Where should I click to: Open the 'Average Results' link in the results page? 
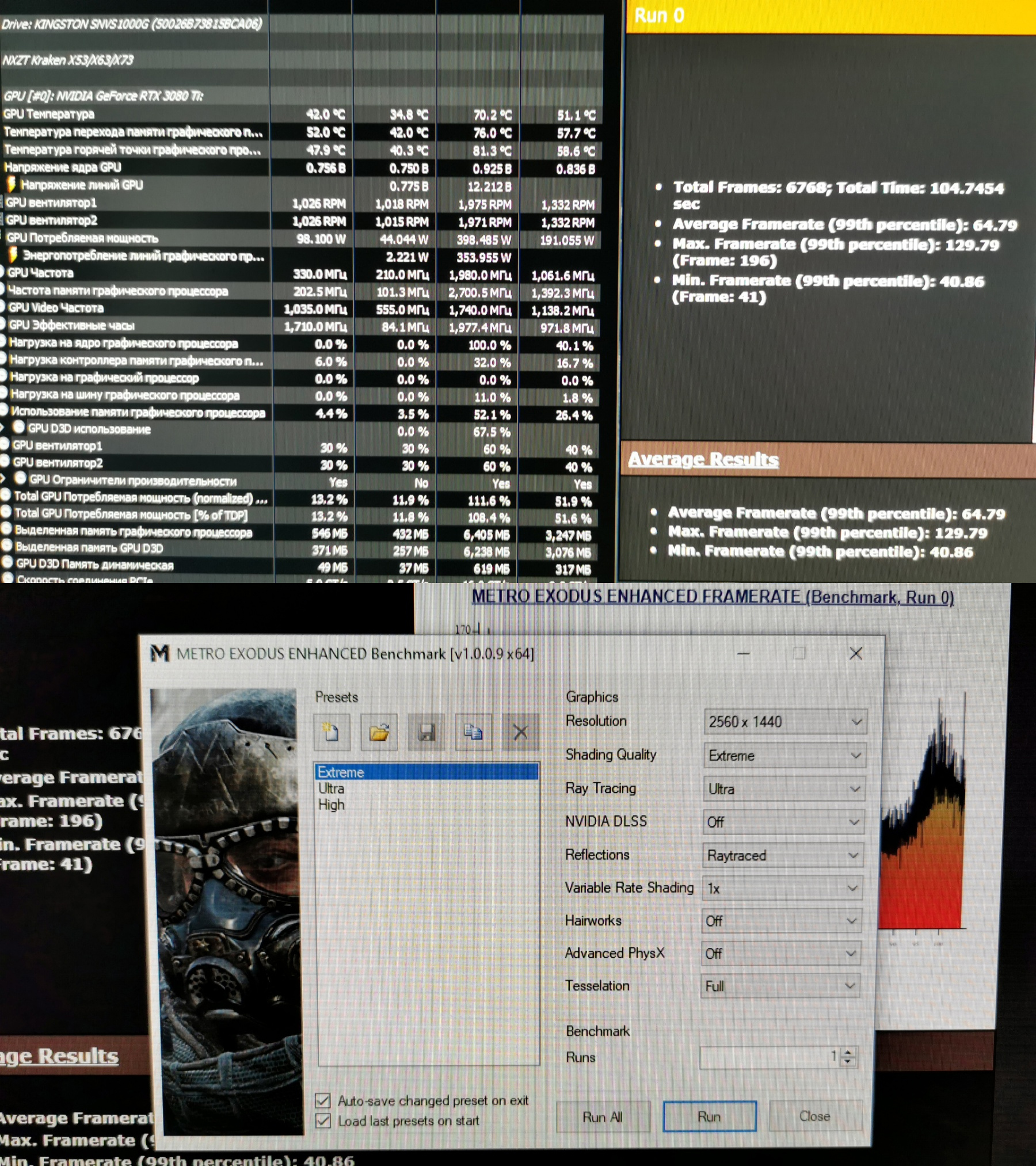703,459
